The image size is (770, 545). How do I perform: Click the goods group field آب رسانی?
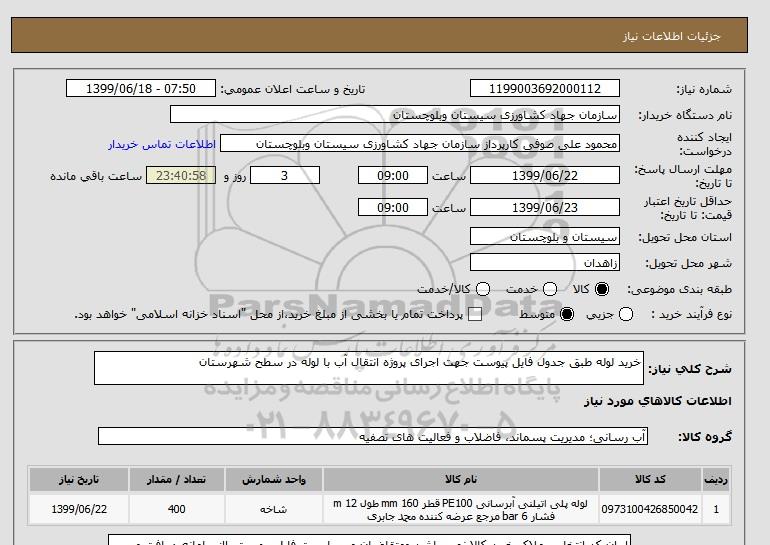[373, 436]
